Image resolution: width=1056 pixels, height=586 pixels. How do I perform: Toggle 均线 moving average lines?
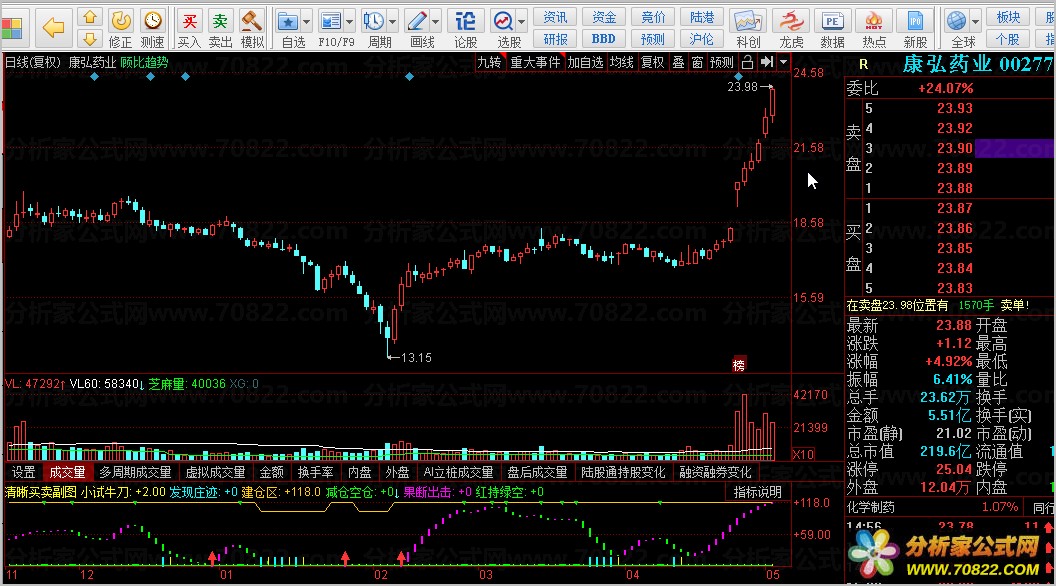(x=622, y=62)
